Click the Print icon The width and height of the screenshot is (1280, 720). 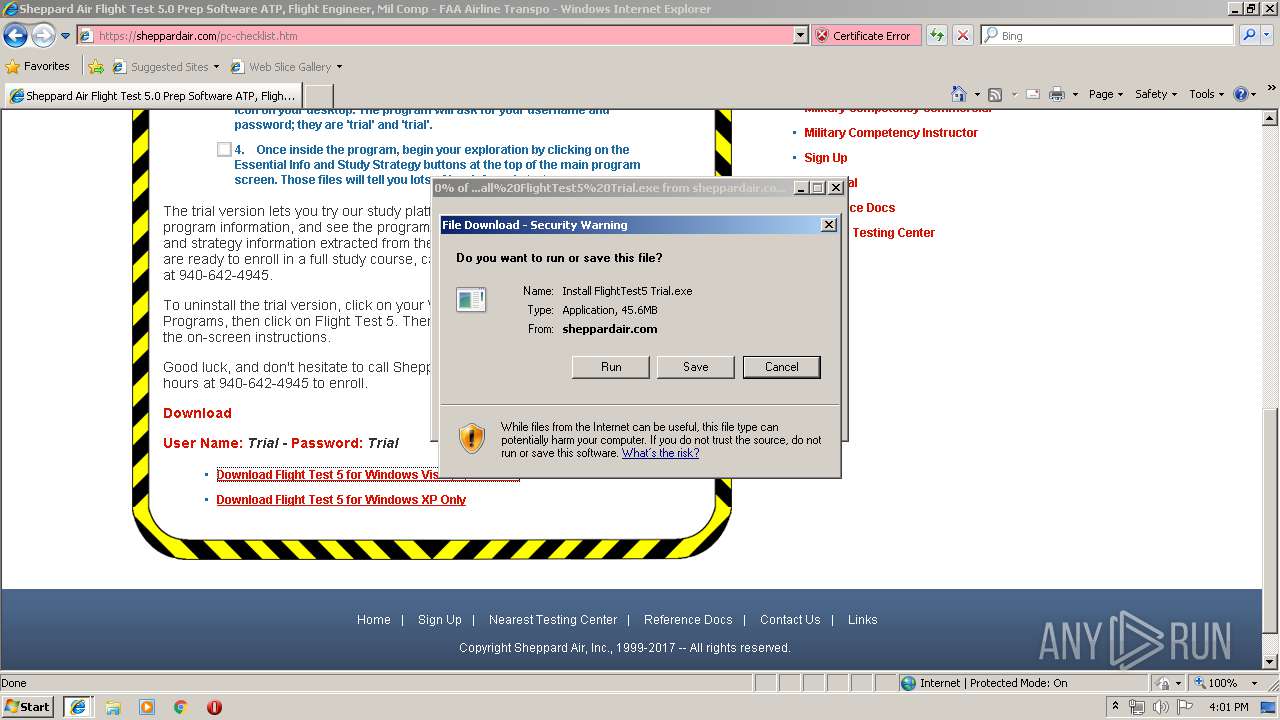point(1056,94)
